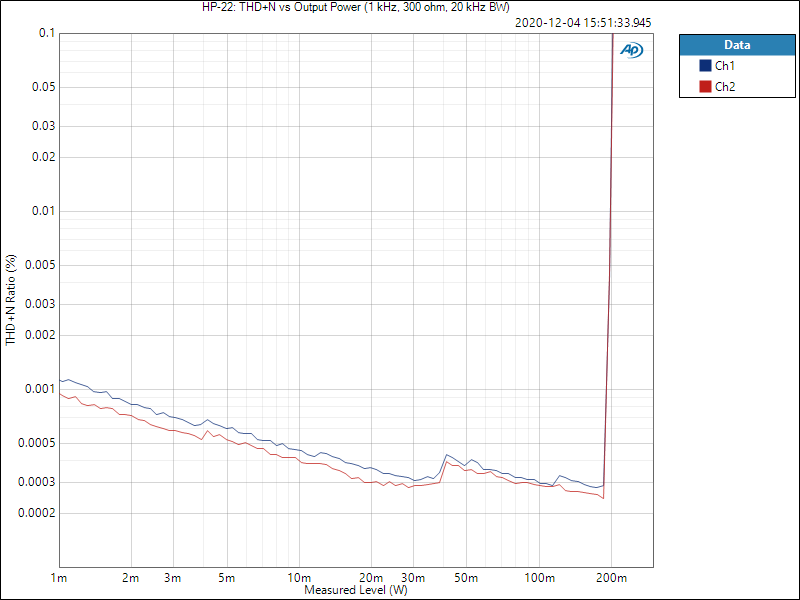Click the 2m x-axis tick label
The width and height of the screenshot is (800, 600).
(131, 578)
